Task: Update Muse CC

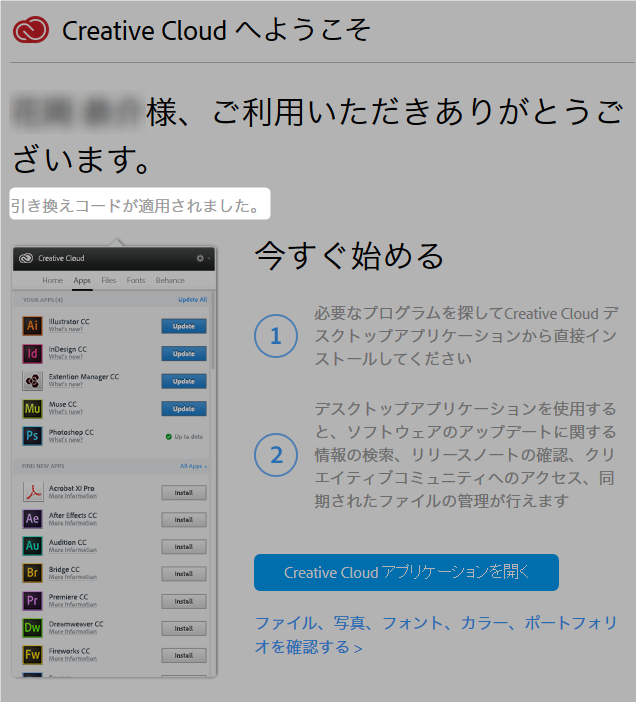Action: pos(184,409)
